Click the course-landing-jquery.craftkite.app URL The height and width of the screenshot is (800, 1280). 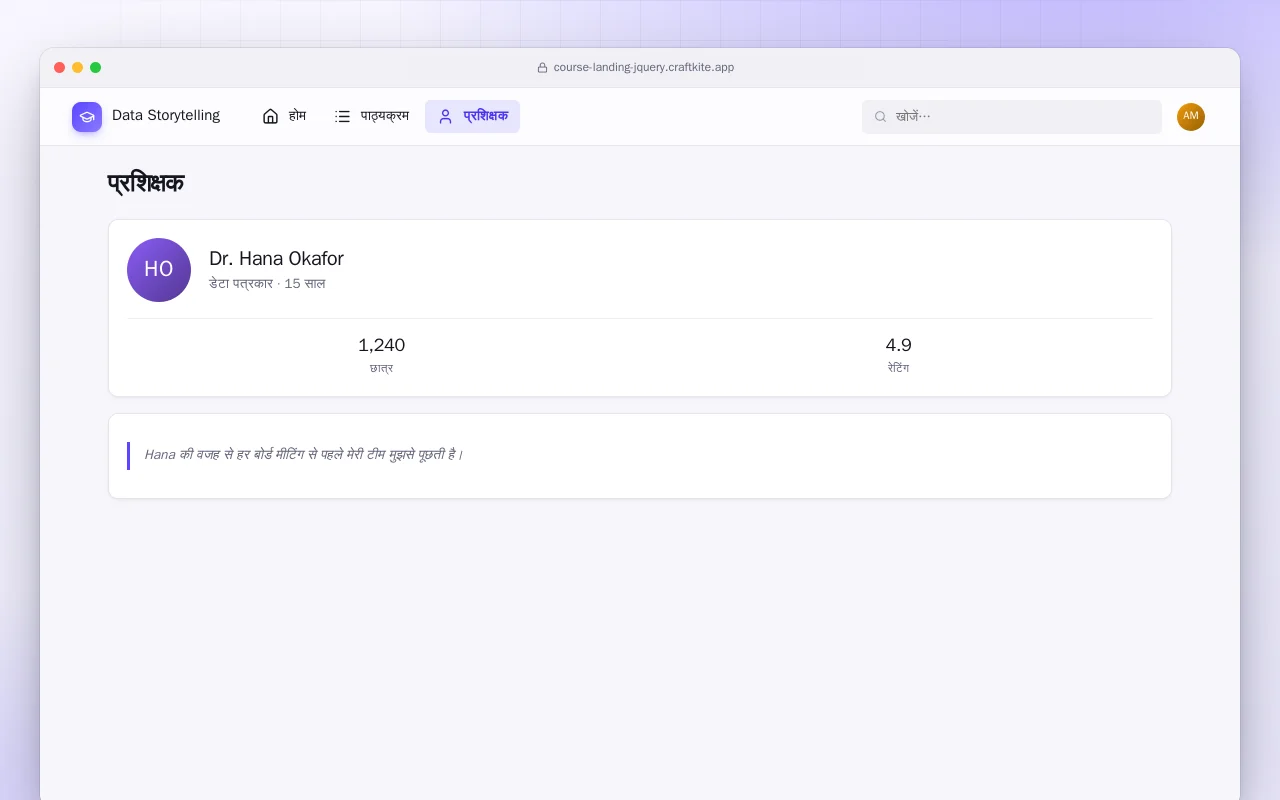[x=644, y=68]
